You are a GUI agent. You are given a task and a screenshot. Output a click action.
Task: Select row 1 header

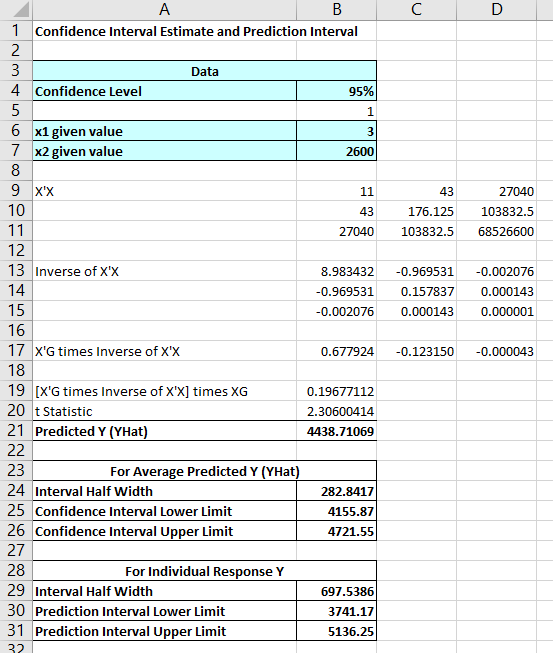pyautogui.click(x=16, y=31)
